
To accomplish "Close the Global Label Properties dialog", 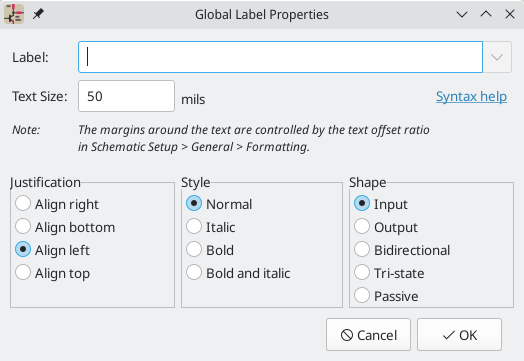I will (x=510, y=14).
